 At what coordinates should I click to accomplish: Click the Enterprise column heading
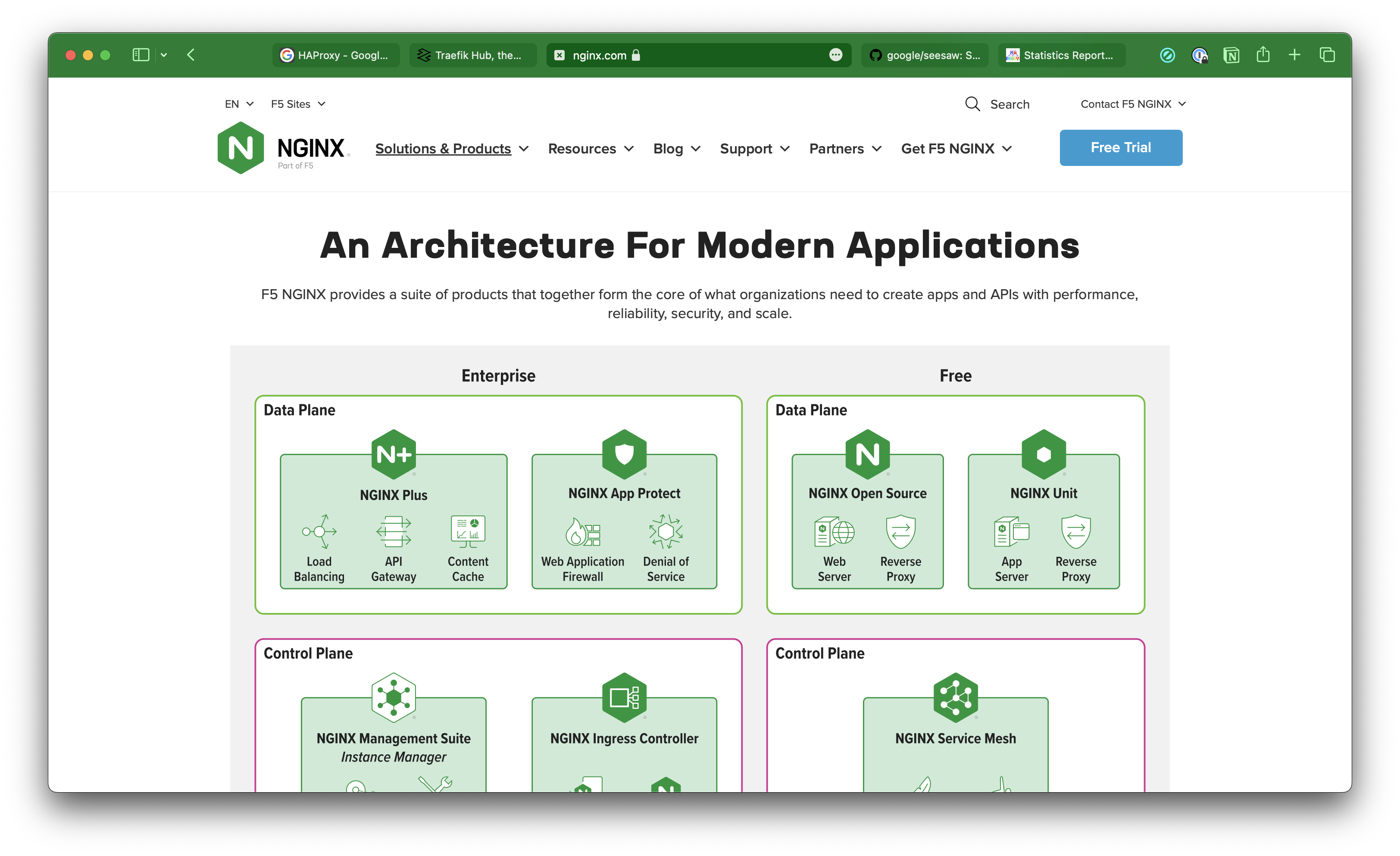click(x=498, y=375)
